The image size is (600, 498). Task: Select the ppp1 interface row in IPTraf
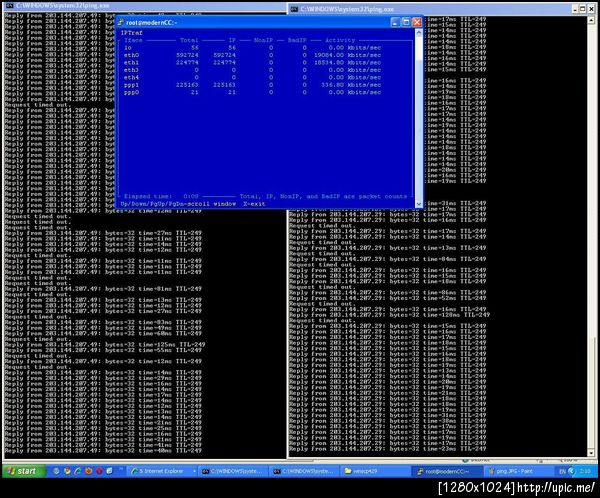pyautogui.click(x=253, y=85)
